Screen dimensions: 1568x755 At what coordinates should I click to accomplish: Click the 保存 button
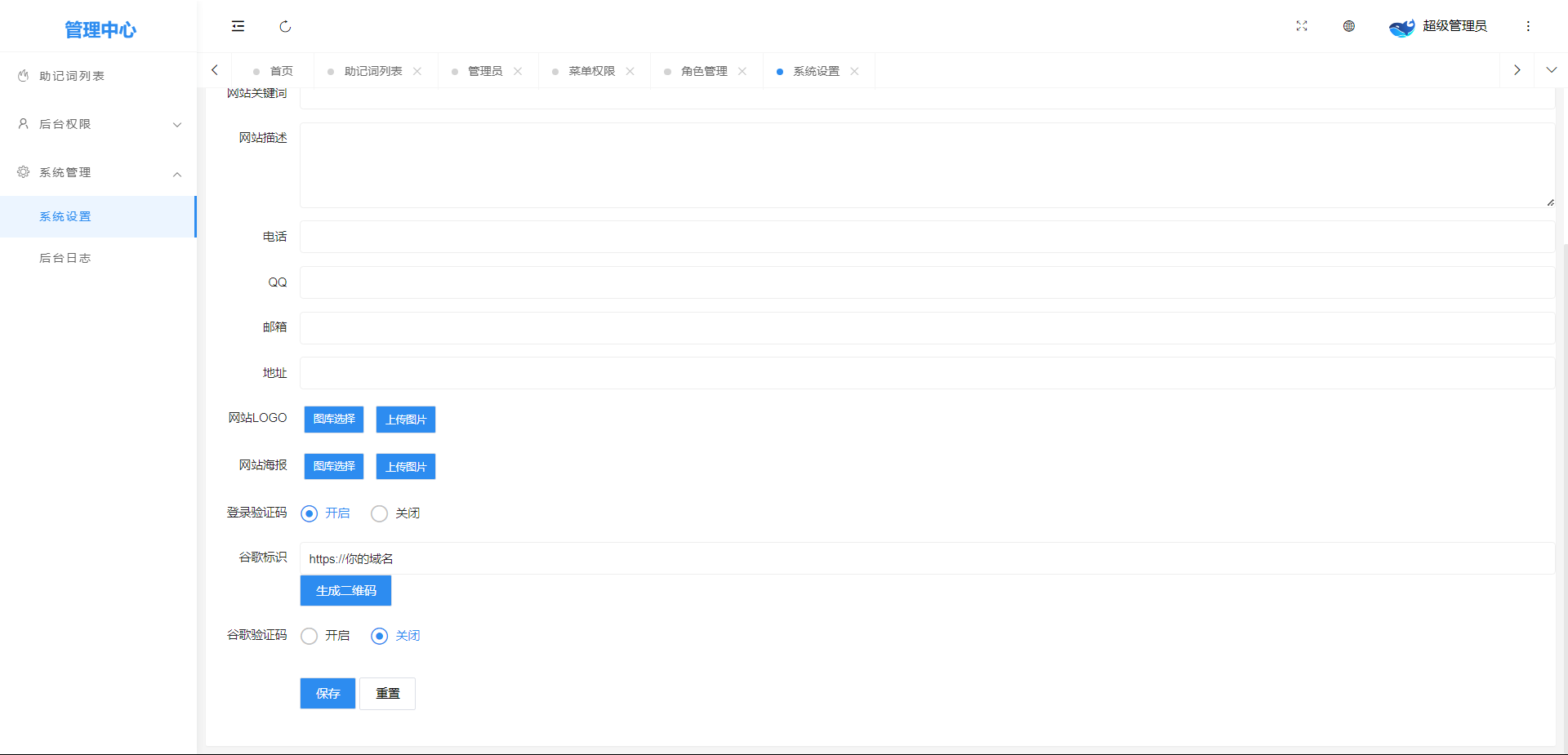(327, 693)
